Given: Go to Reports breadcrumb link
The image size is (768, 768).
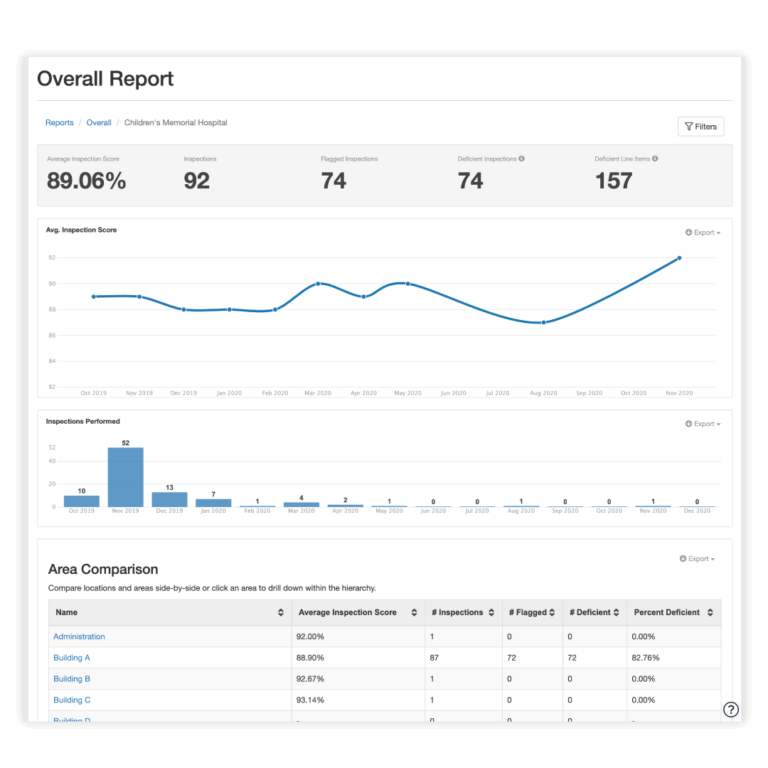Looking at the screenshot, I should (59, 123).
